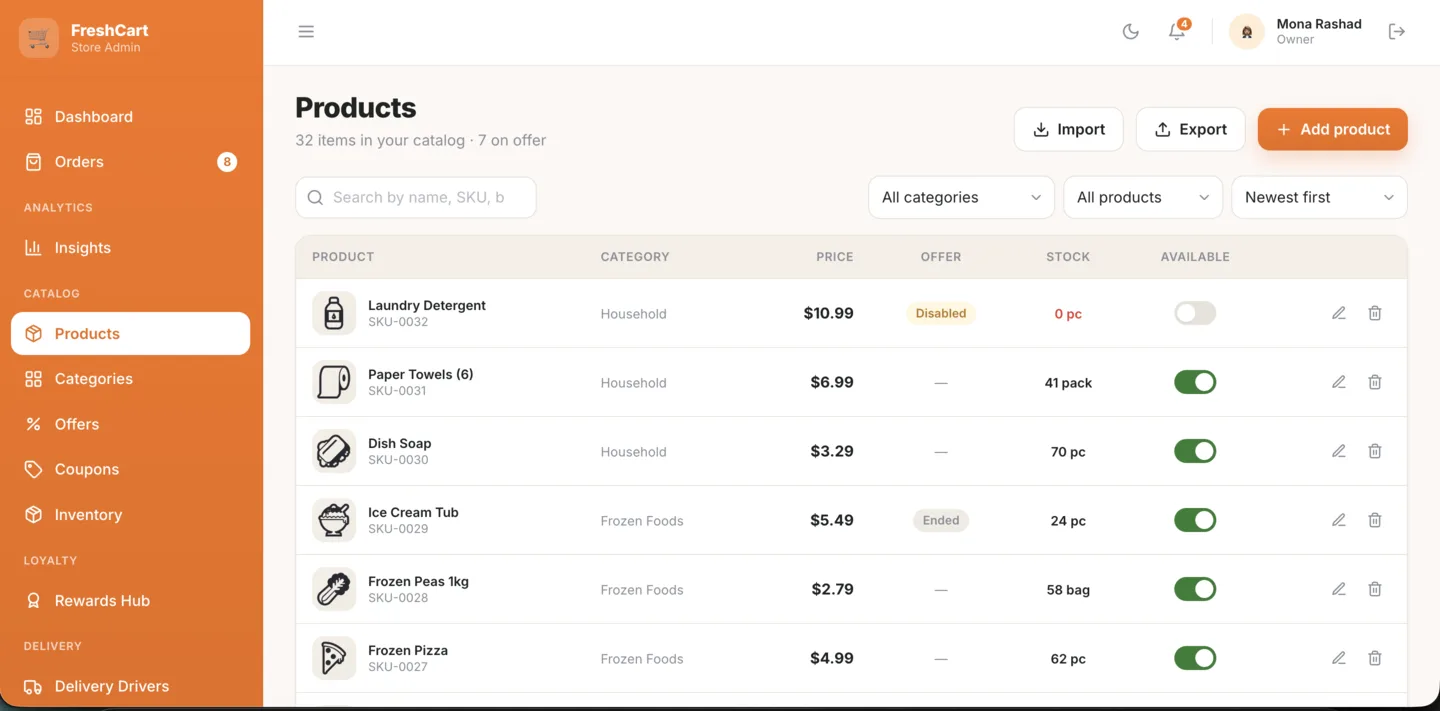1440x711 pixels.
Task: Disable availability for Paper Towels (6)
Action: (x=1195, y=382)
